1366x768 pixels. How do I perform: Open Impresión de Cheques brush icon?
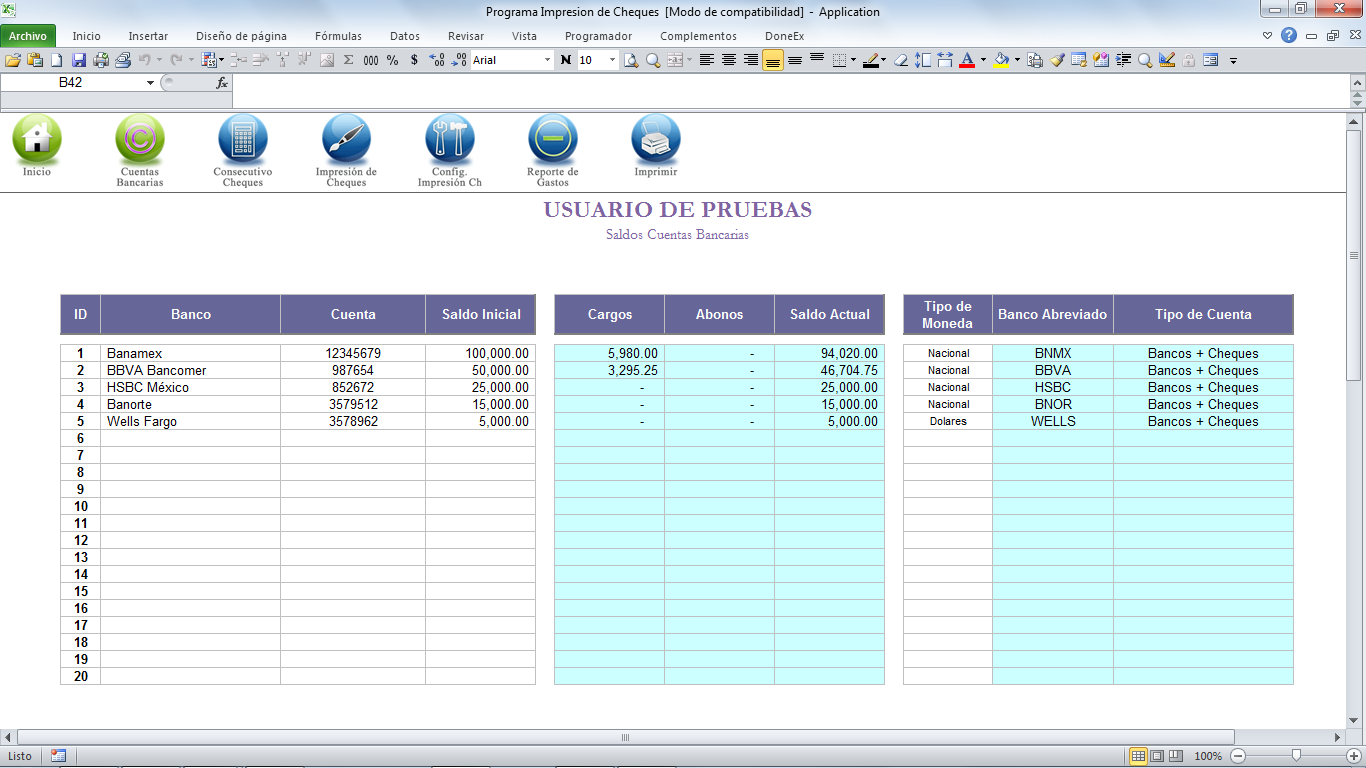tap(346, 139)
